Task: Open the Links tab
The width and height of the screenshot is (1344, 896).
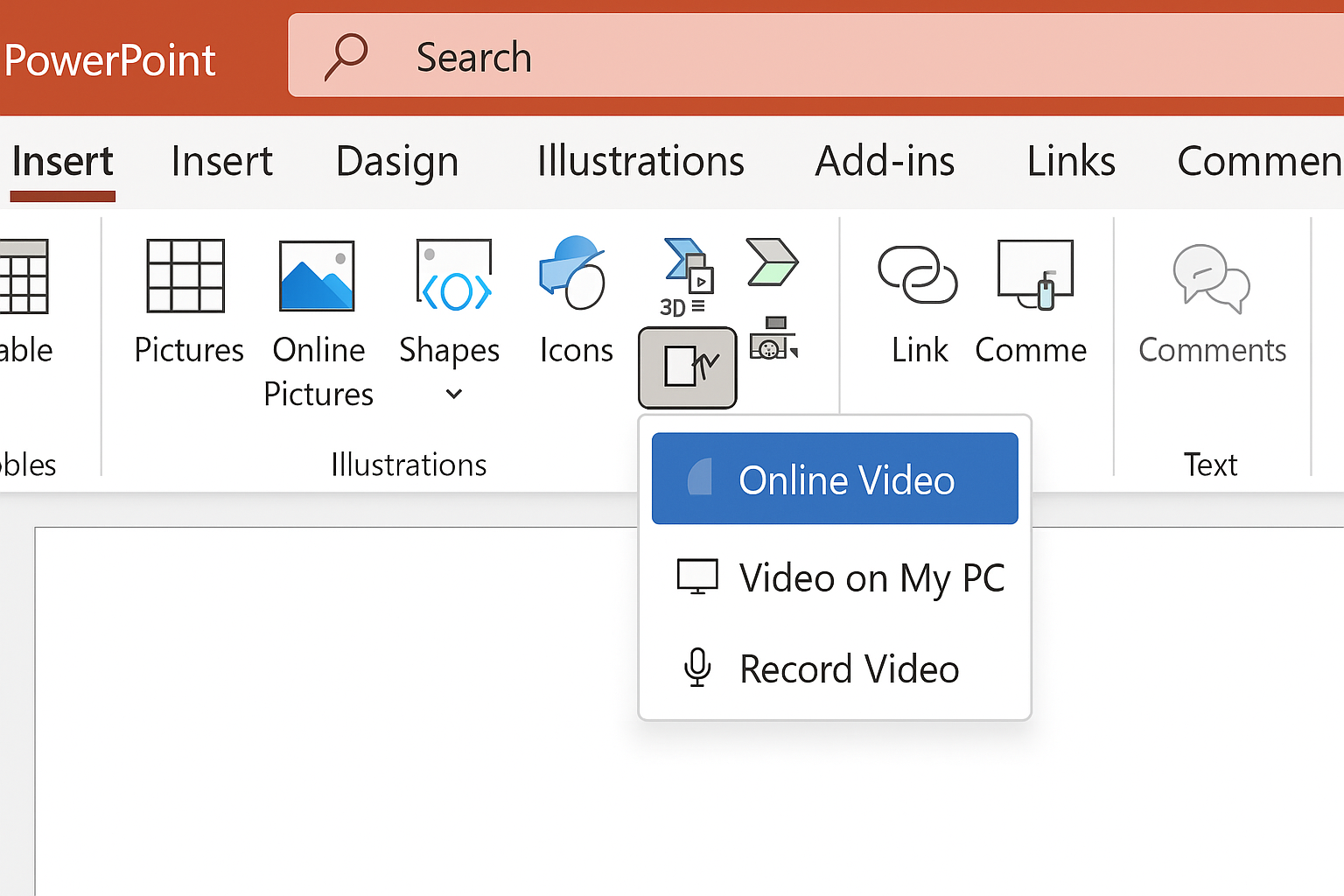Action: tap(1071, 161)
